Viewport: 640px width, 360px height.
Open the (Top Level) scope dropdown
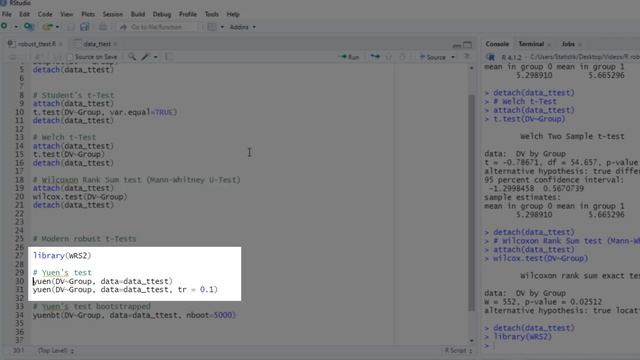coord(56,351)
